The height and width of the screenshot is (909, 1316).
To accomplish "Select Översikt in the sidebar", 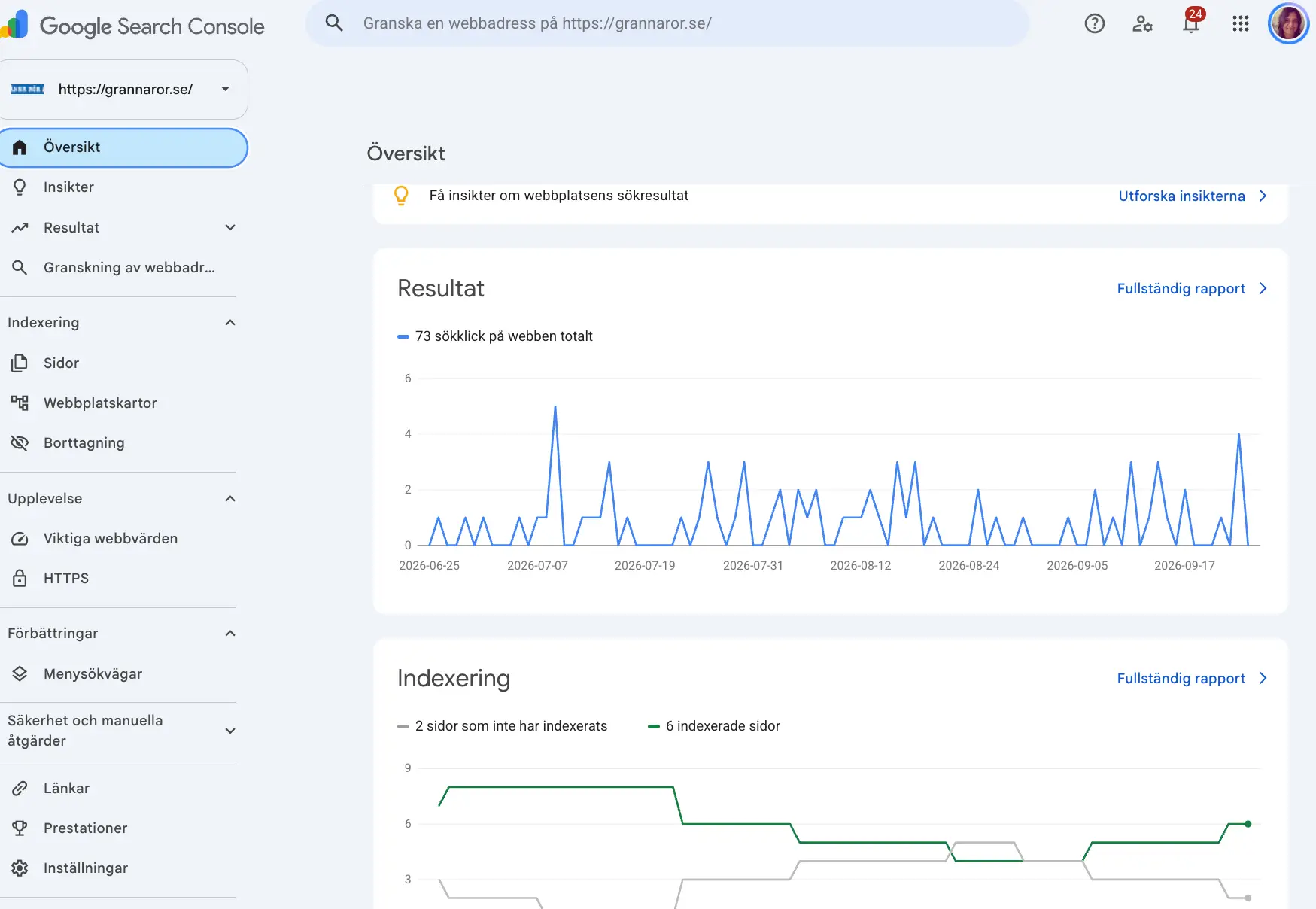I will [x=123, y=147].
